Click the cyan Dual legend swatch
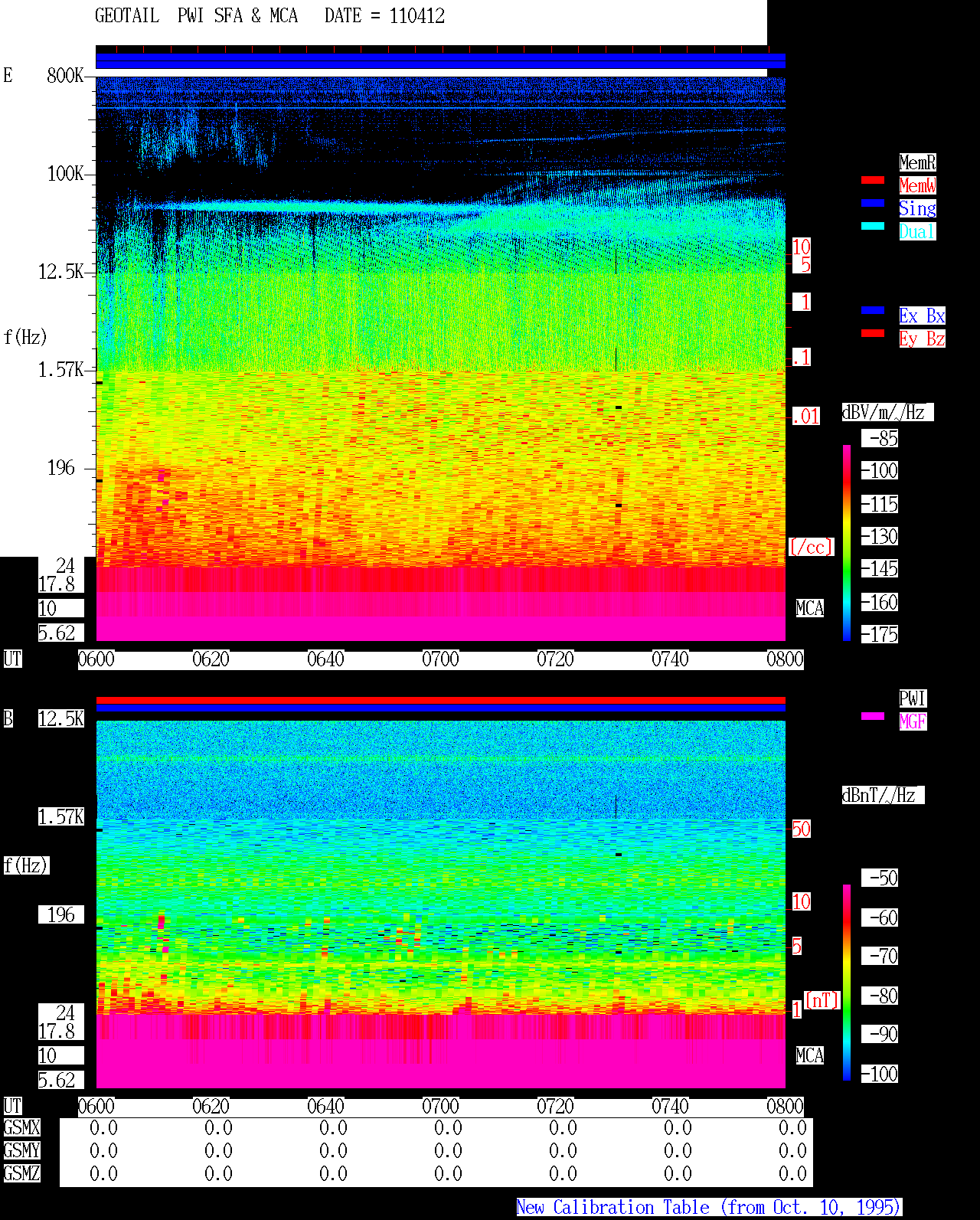 (873, 226)
